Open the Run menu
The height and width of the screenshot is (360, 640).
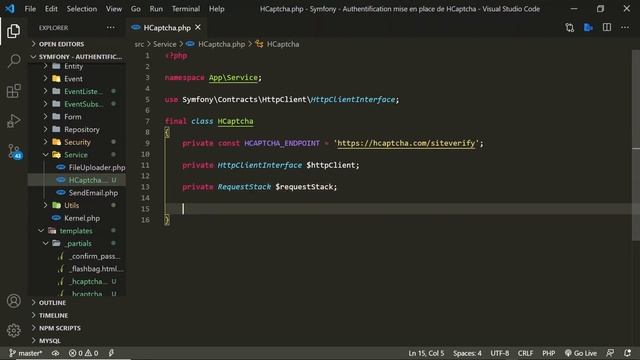[x=156, y=9]
